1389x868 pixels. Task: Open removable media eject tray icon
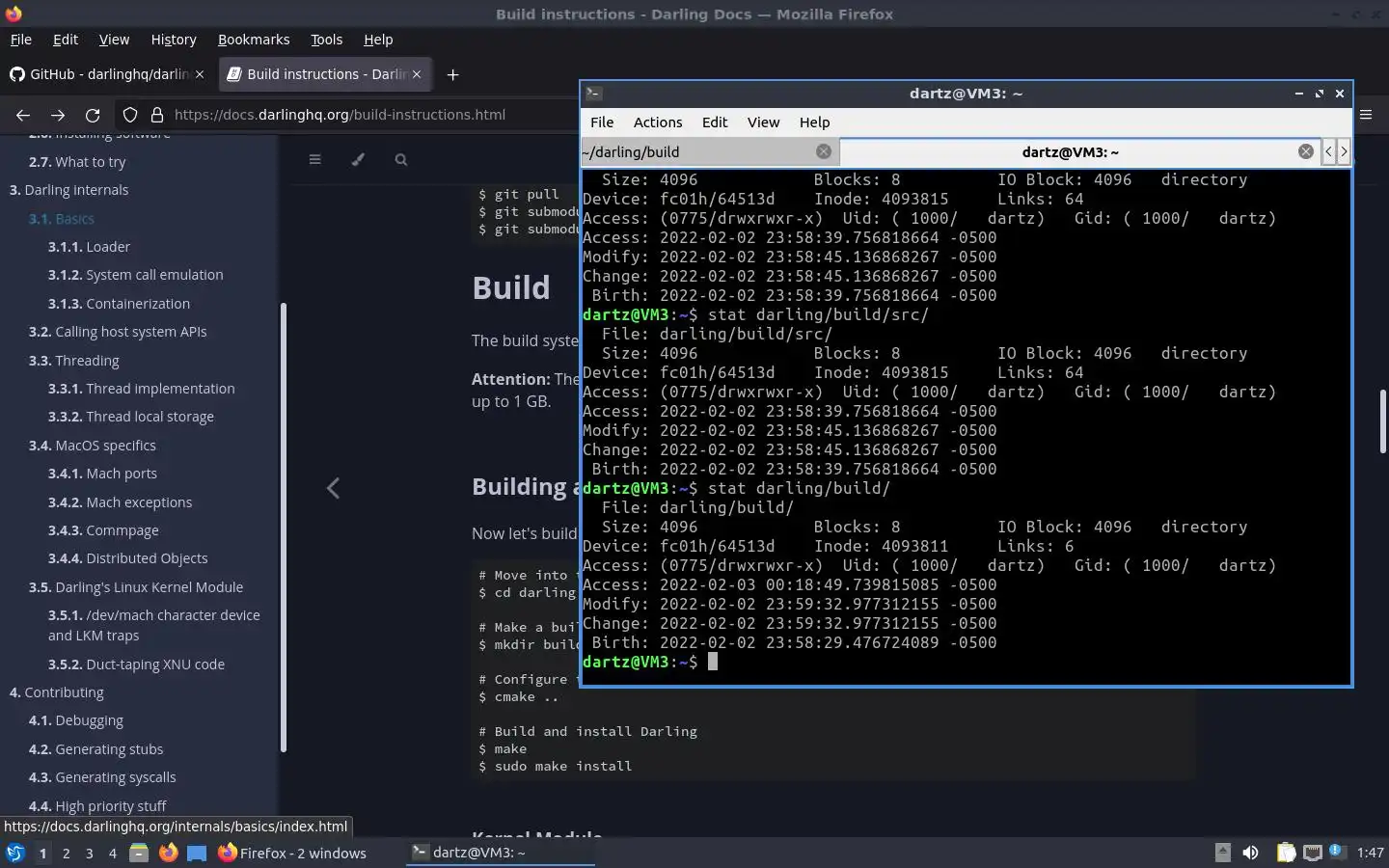(1222, 853)
